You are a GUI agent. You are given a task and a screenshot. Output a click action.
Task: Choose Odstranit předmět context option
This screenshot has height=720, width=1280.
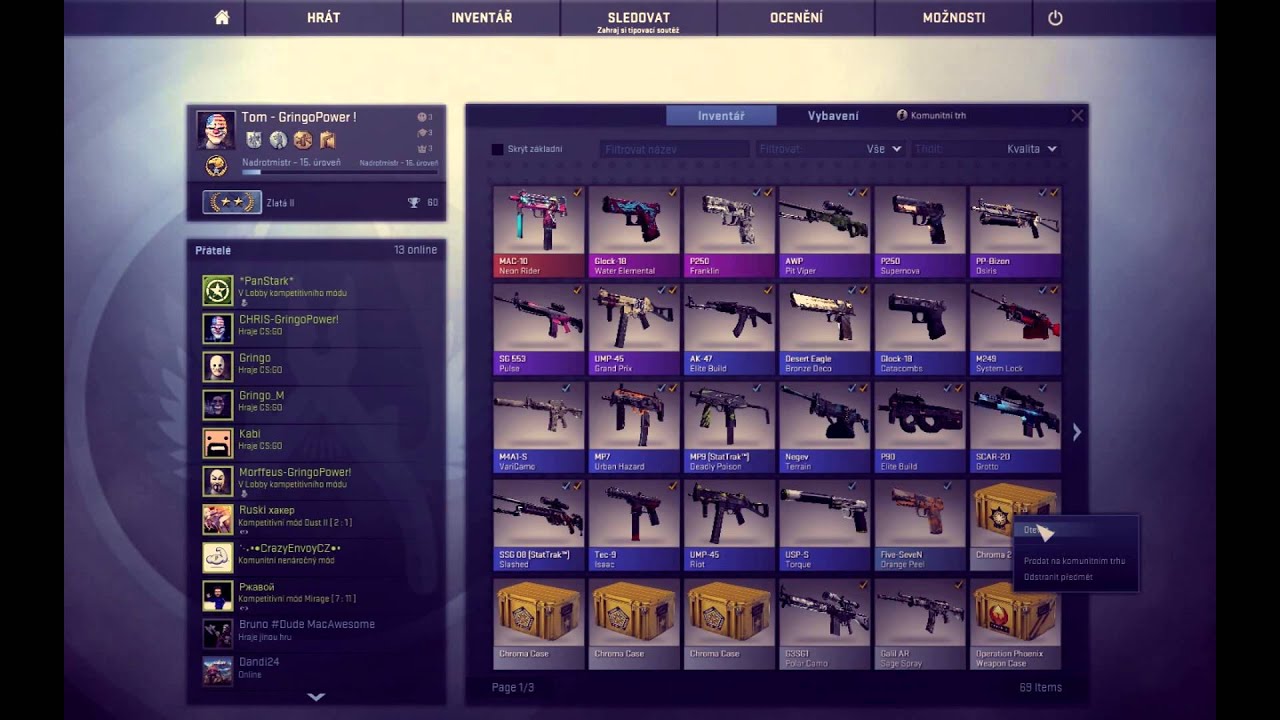click(1058, 577)
